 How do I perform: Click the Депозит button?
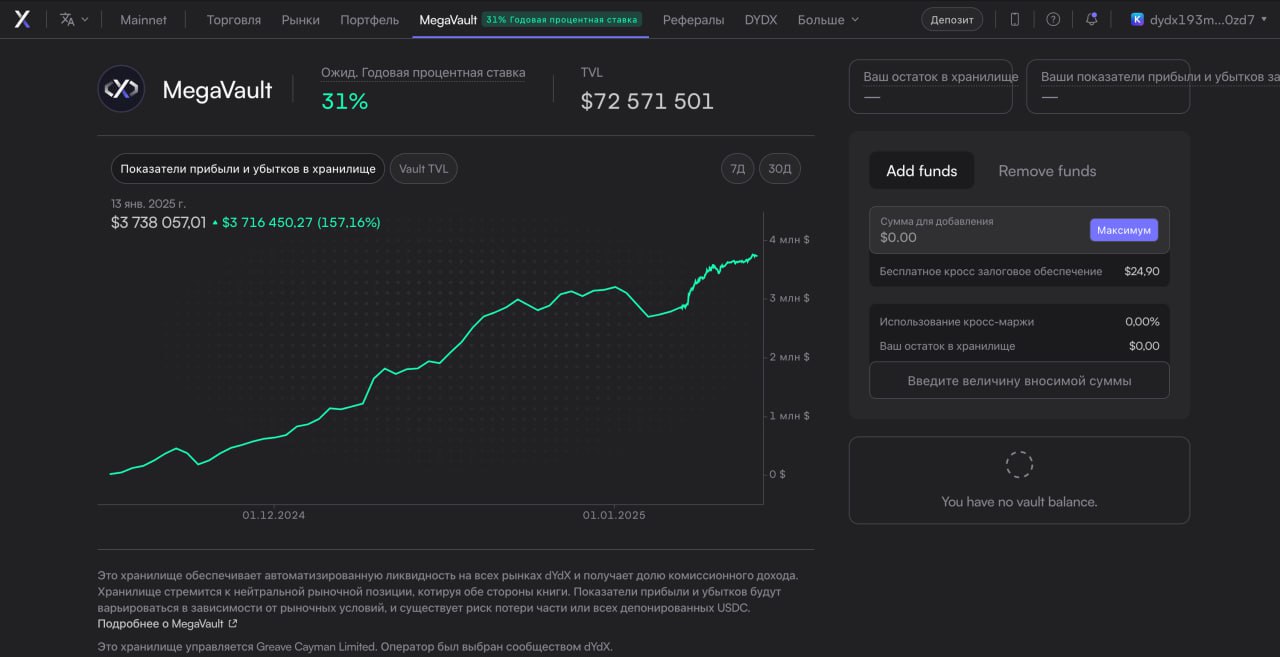[x=951, y=19]
